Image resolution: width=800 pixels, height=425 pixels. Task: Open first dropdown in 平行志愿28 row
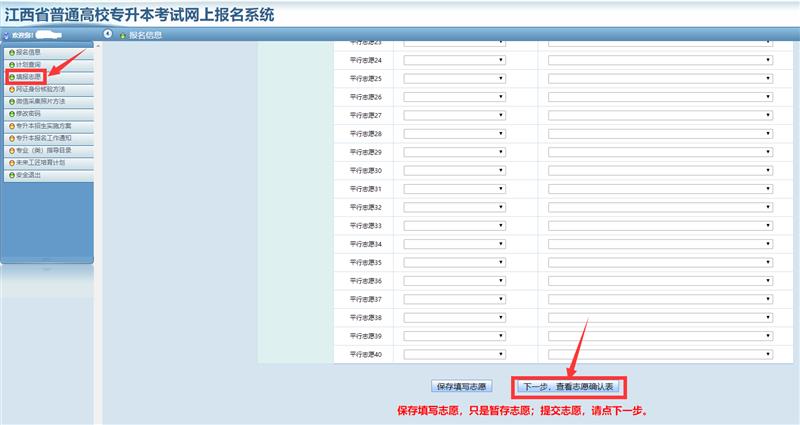pyautogui.click(x=455, y=134)
